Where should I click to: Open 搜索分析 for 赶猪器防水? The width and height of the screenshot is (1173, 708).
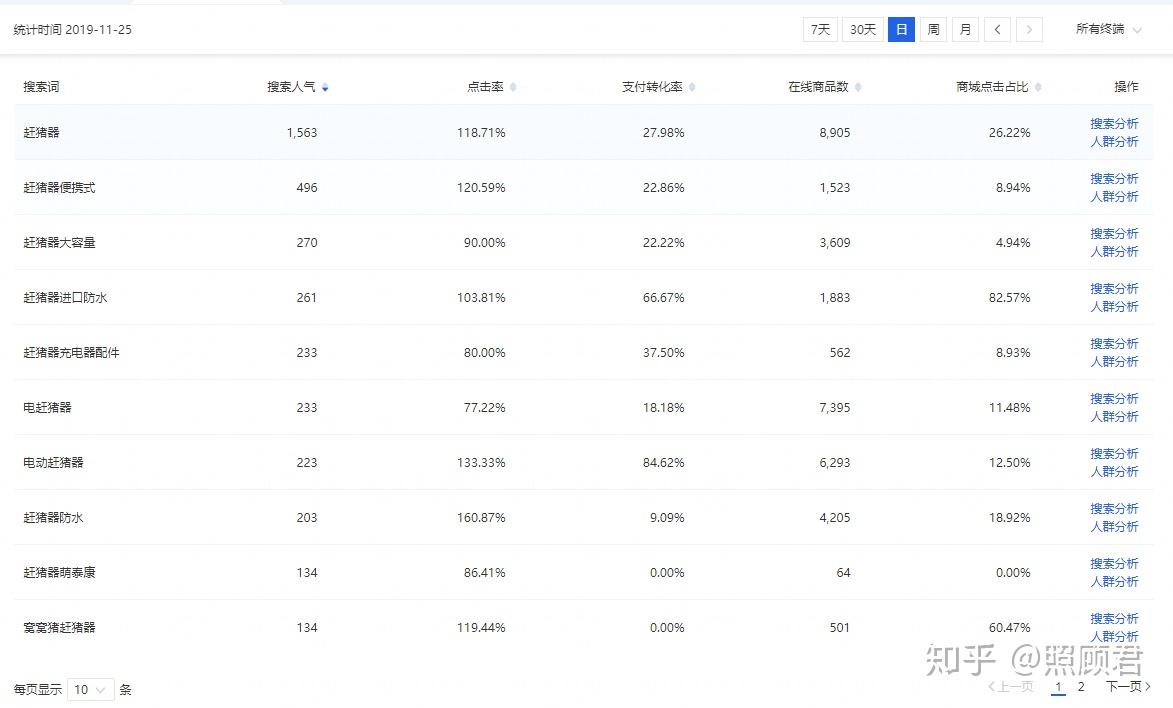coord(1114,508)
